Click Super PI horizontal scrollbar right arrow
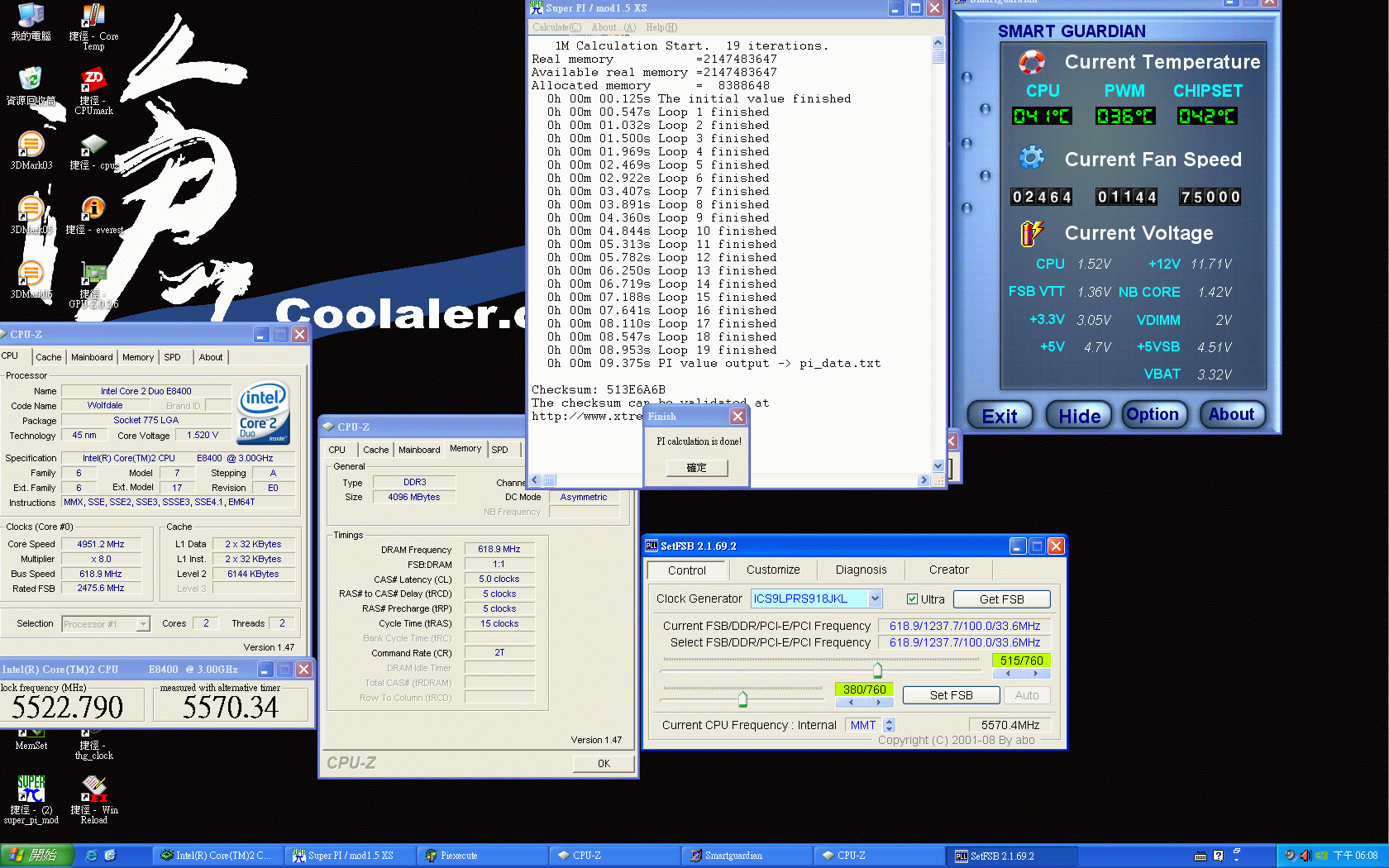Screen dimensions: 1389x868 [924, 480]
